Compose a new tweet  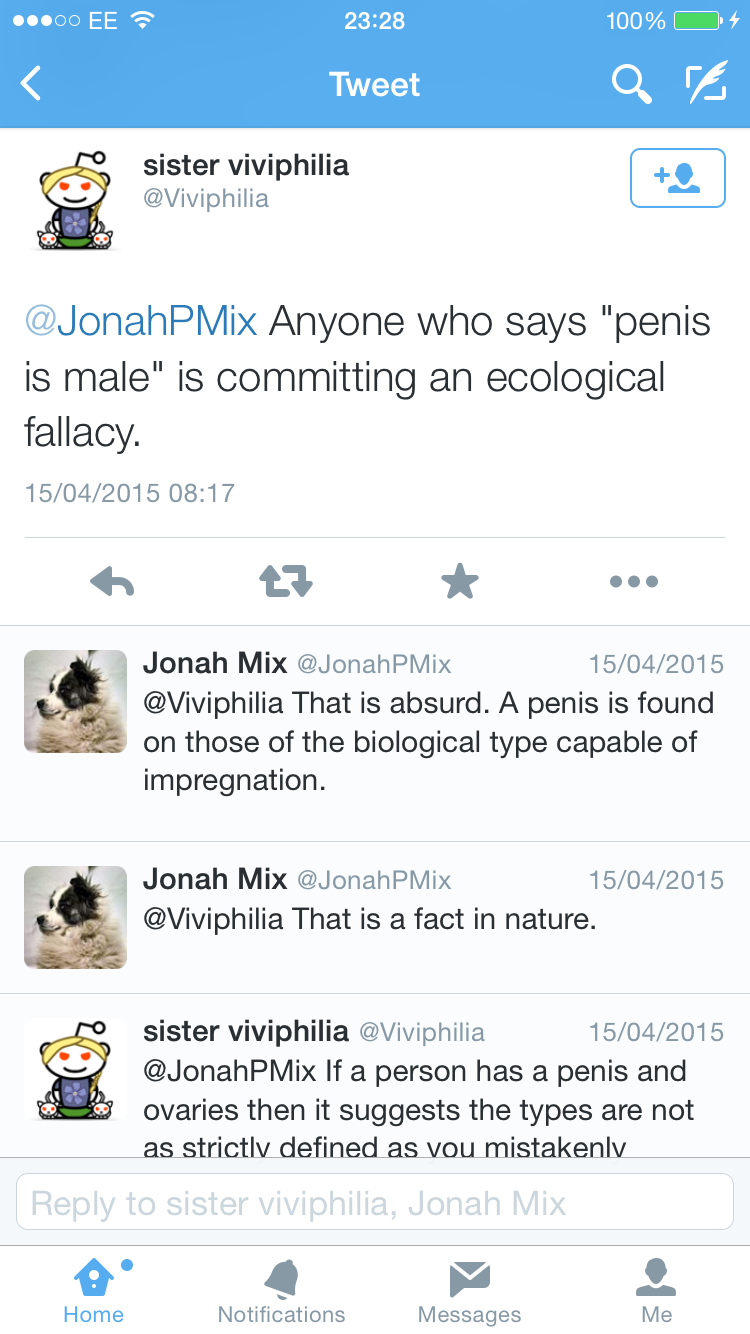coord(705,84)
